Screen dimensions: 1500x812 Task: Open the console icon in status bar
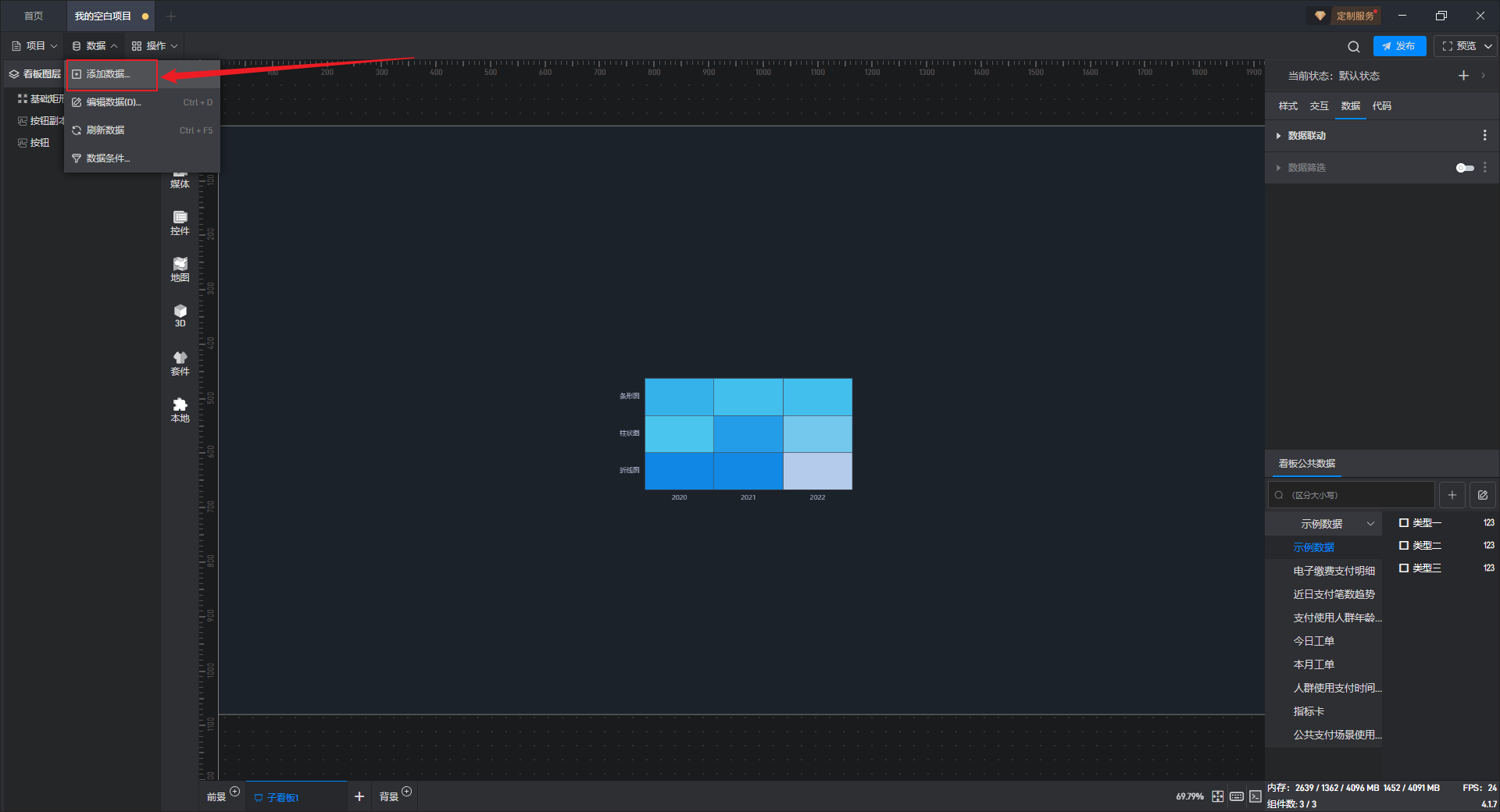(x=1255, y=796)
